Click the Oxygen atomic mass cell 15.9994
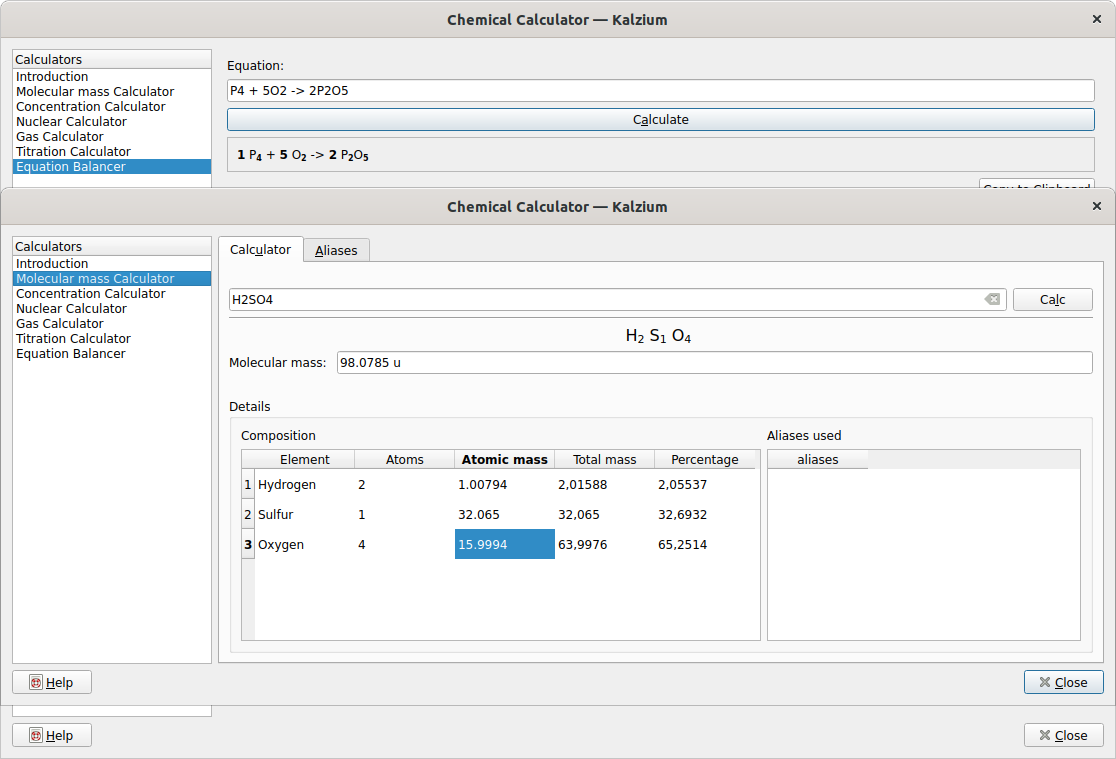1116x759 pixels. [504, 545]
